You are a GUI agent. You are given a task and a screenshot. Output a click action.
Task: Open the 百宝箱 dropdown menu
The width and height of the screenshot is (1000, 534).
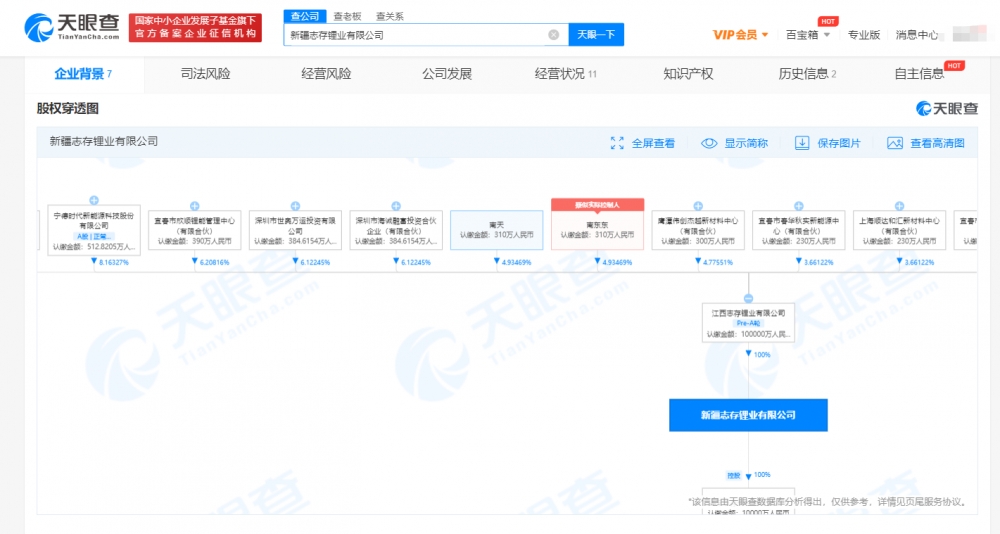point(807,35)
